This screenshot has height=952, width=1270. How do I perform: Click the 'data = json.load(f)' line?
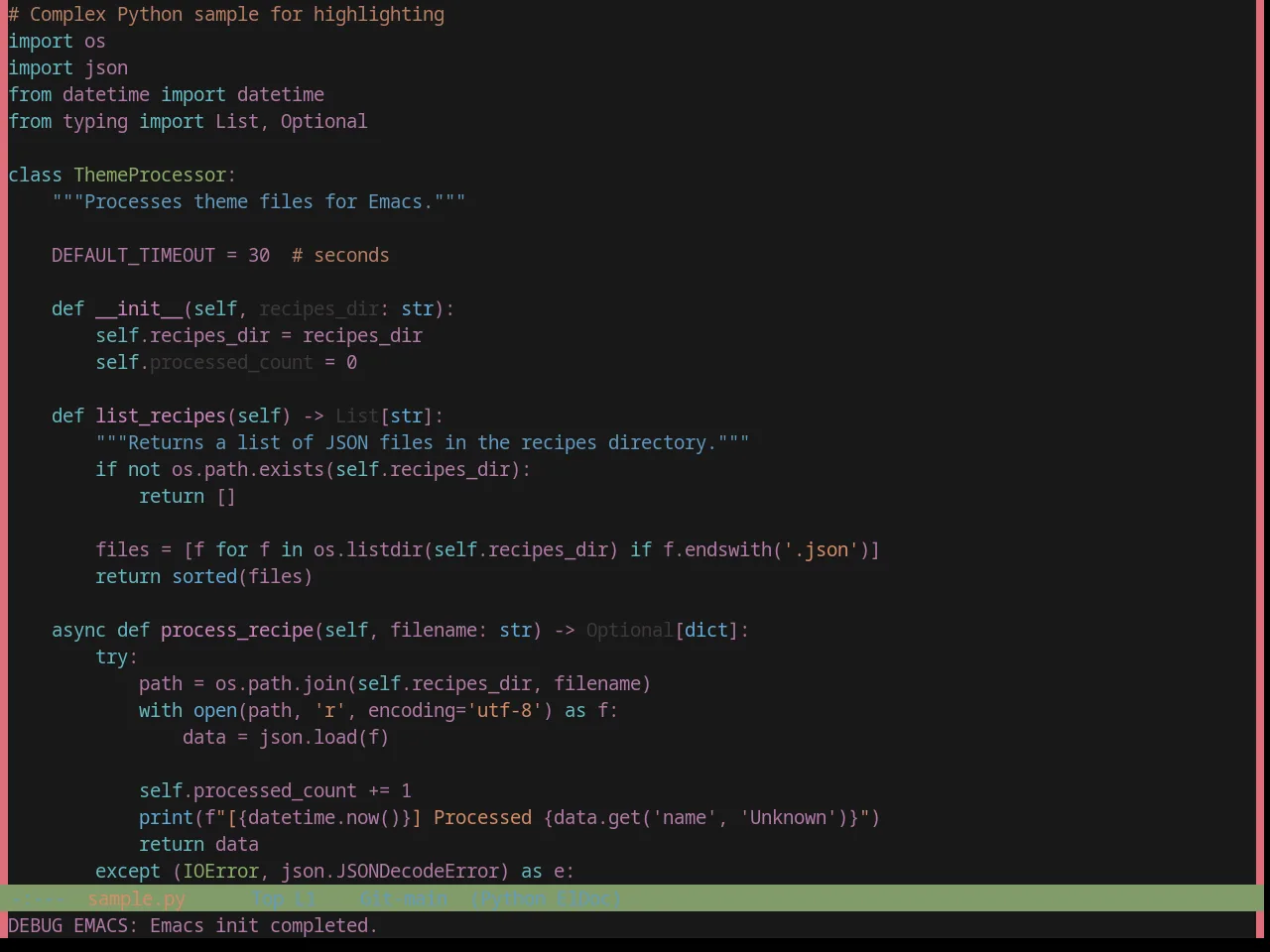[286, 737]
